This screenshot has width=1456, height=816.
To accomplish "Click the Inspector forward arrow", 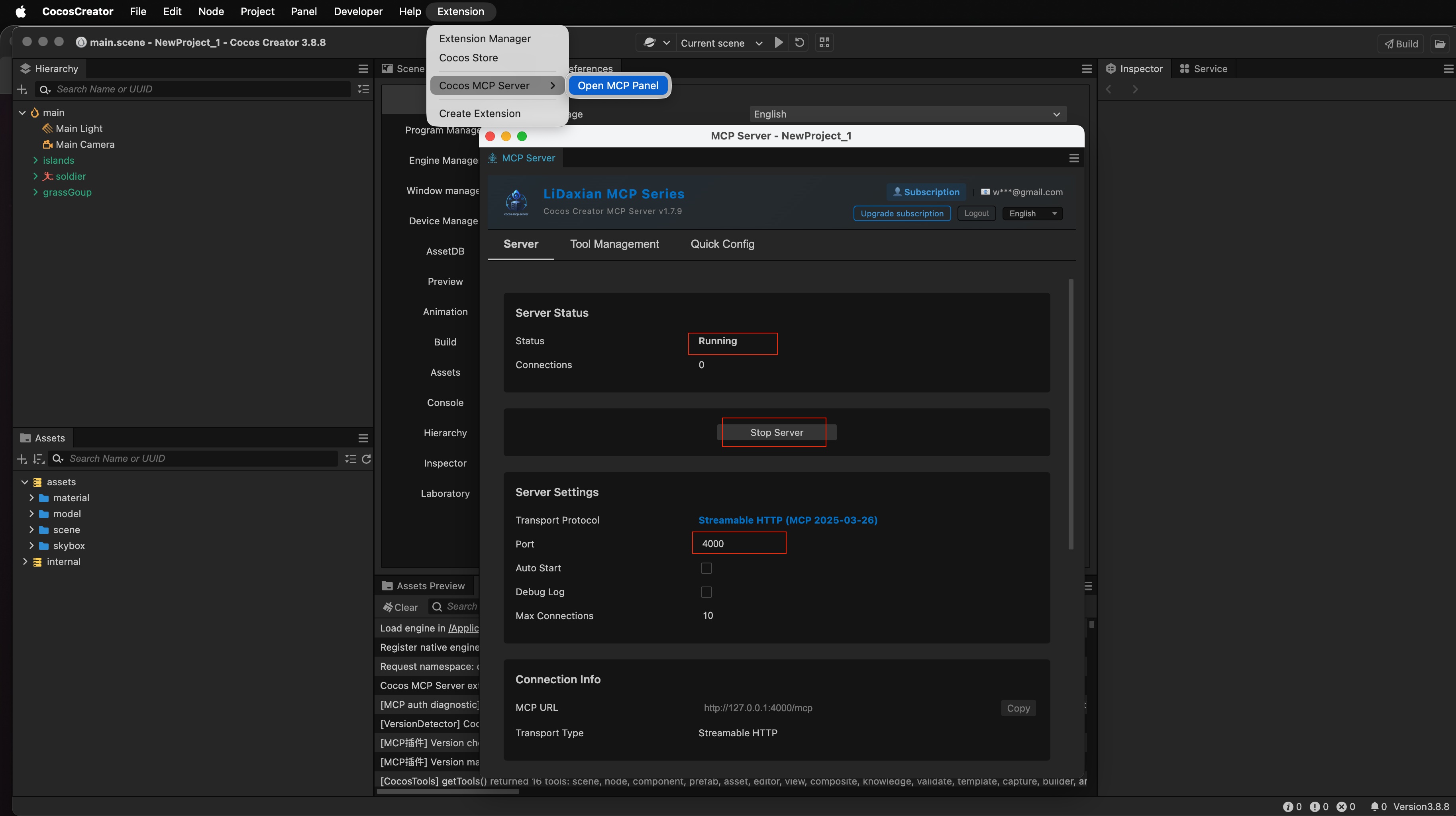I will tap(1135, 89).
